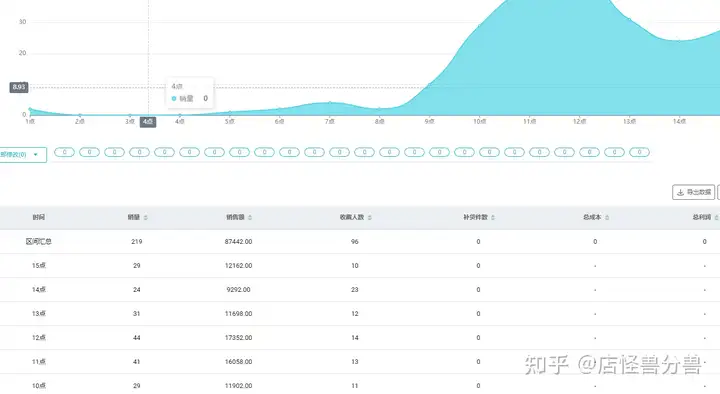Select the 14点 row label
720x394 pixels.
pyautogui.click(x=39, y=290)
